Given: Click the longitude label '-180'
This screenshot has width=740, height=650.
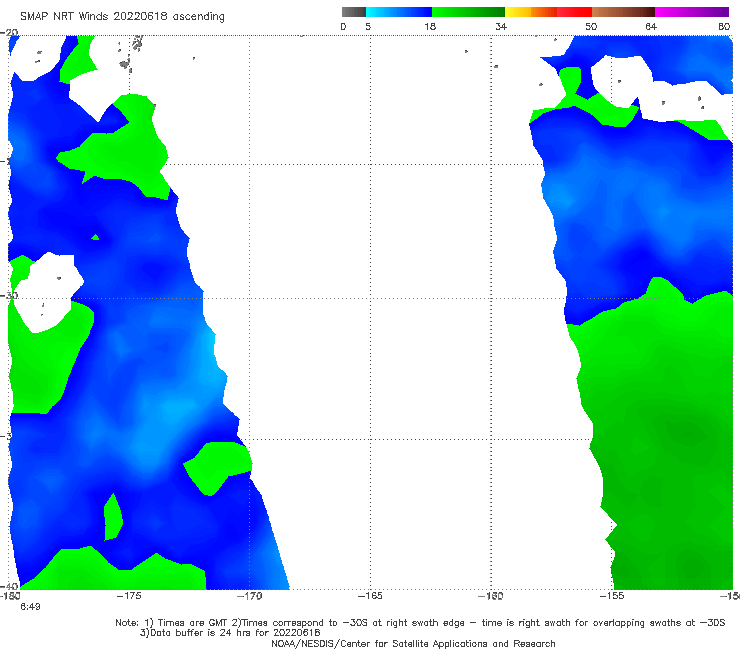Looking at the screenshot, I should pos(10,596).
